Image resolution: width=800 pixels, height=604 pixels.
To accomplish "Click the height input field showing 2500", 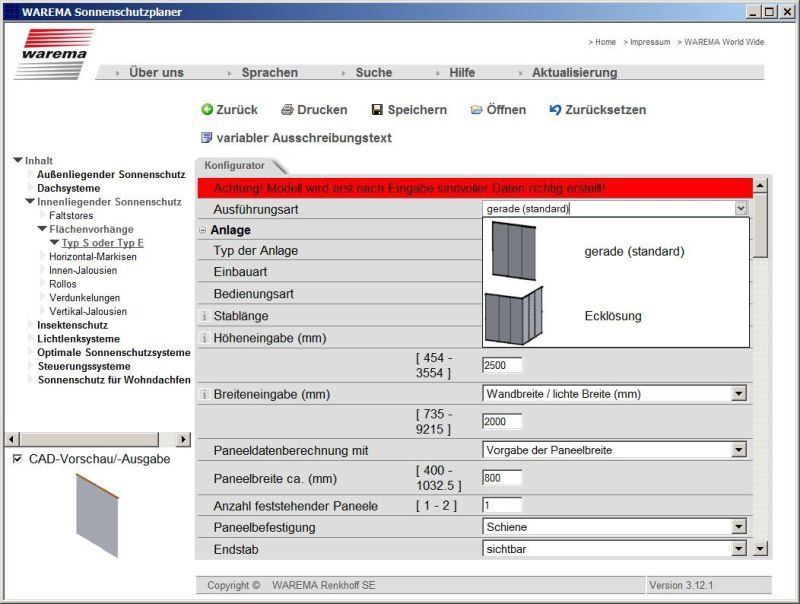I will (502, 365).
